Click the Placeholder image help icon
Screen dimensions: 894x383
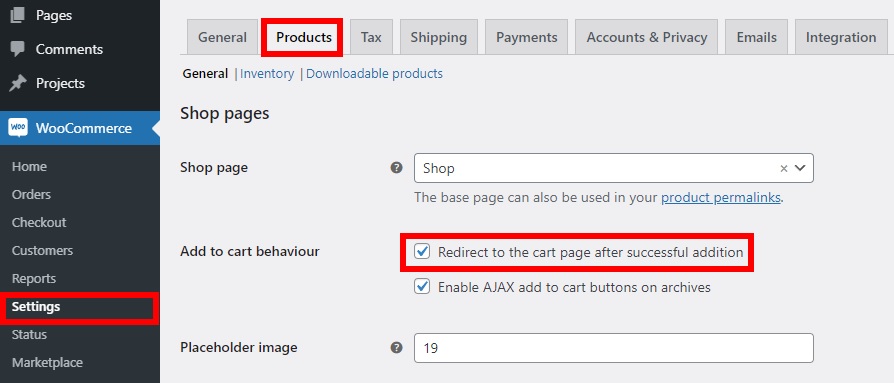pyautogui.click(x=396, y=348)
